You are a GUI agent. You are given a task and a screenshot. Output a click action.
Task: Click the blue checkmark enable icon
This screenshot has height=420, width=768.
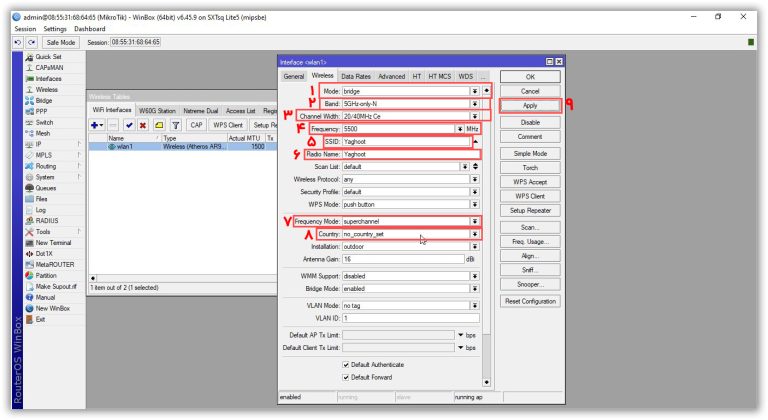point(129,125)
